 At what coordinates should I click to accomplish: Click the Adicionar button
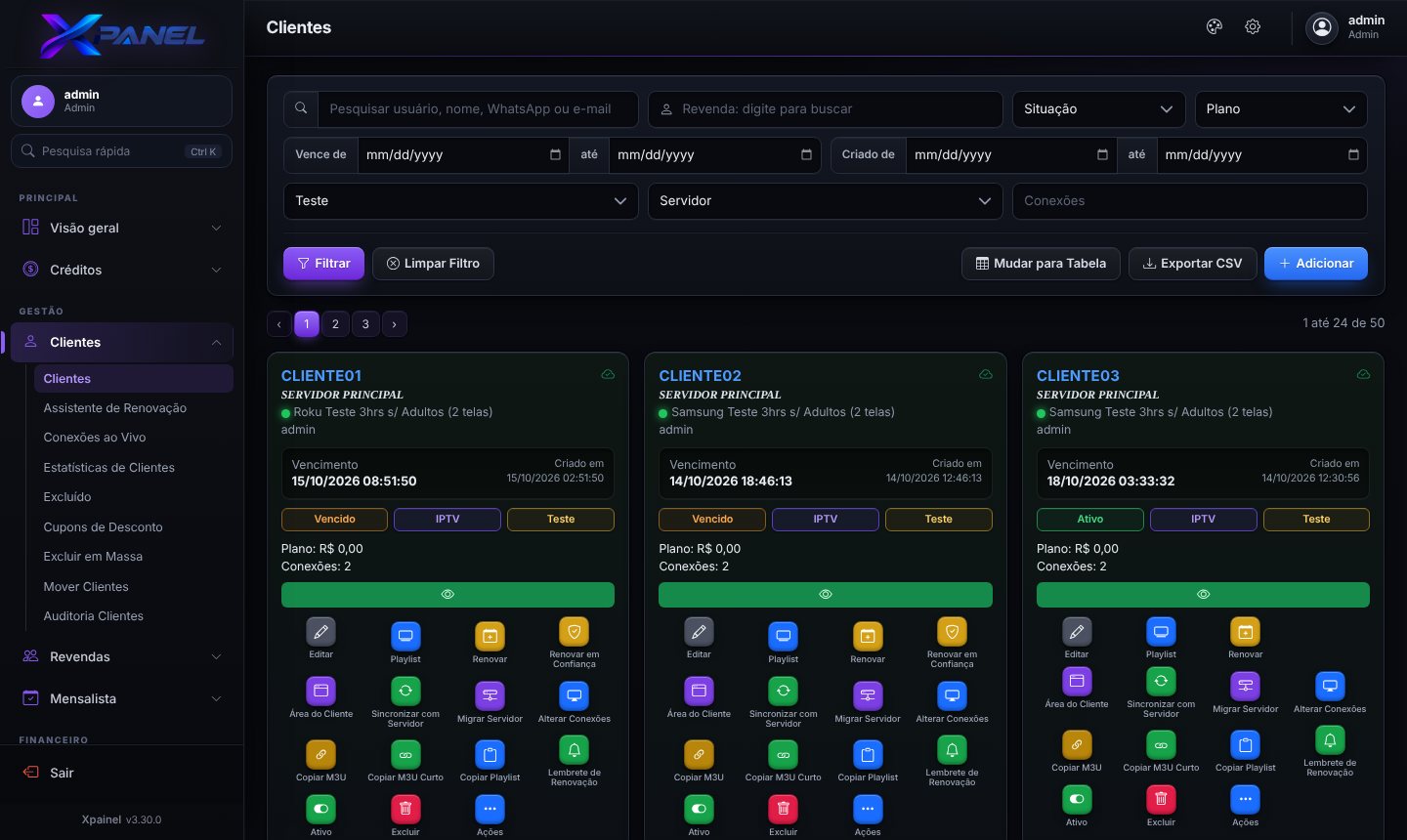pyautogui.click(x=1316, y=264)
